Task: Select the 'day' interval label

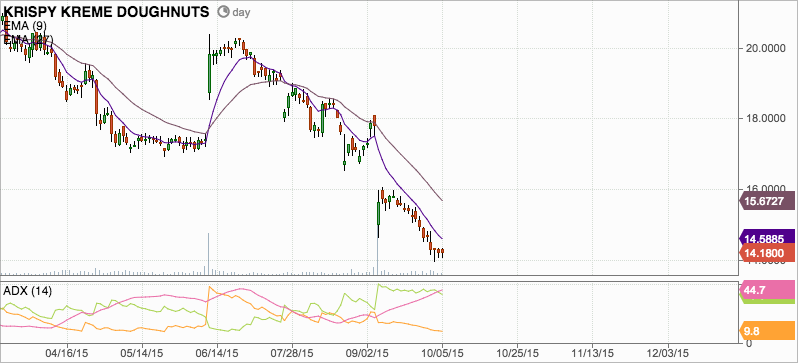Action: pos(241,12)
